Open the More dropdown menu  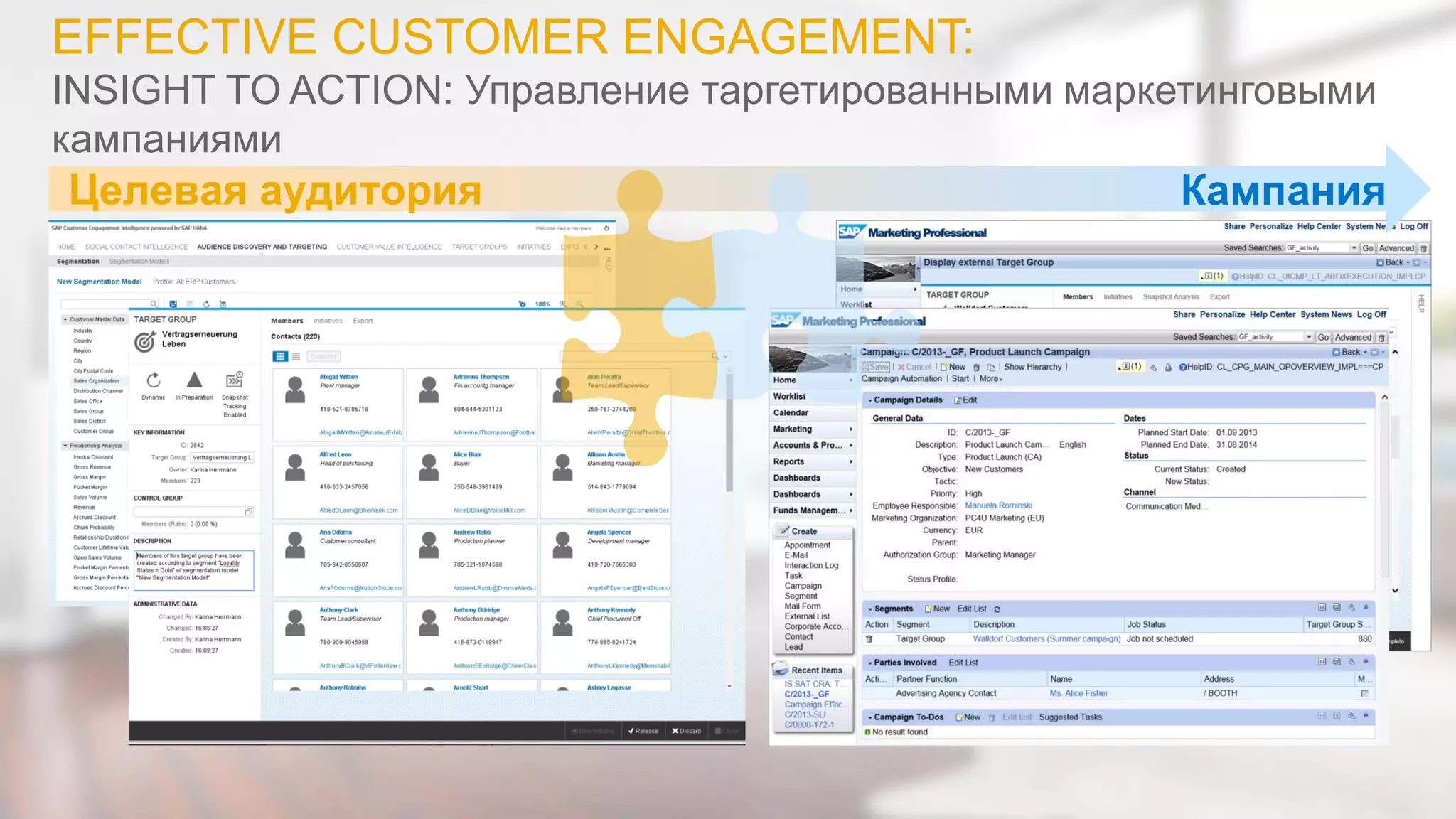(x=991, y=379)
